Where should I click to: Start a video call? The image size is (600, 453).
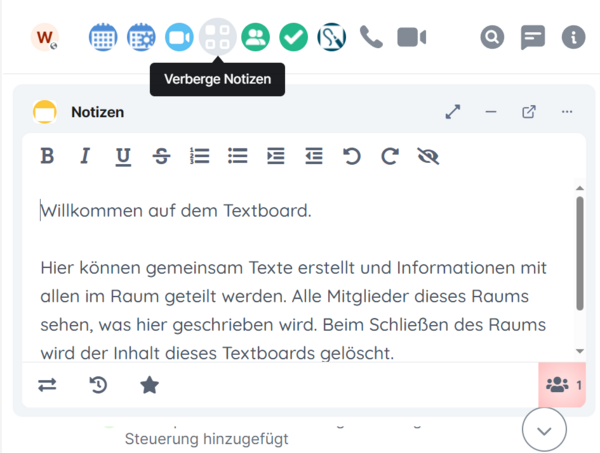(x=412, y=37)
